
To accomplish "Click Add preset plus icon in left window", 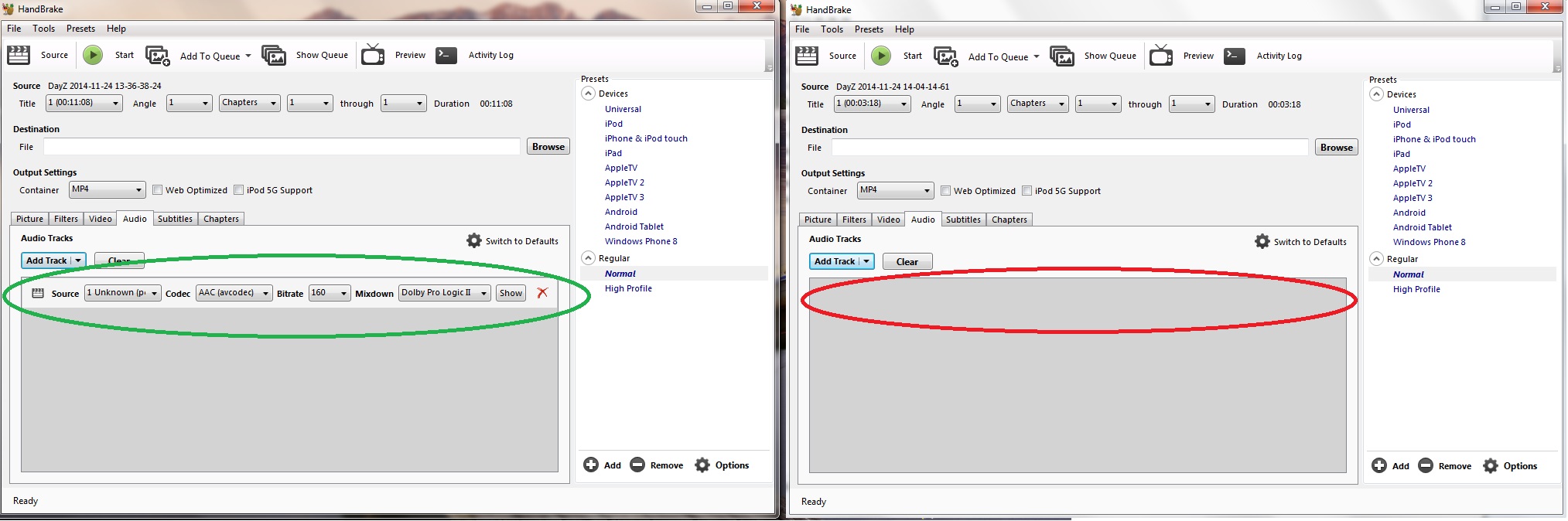I will pyautogui.click(x=591, y=465).
